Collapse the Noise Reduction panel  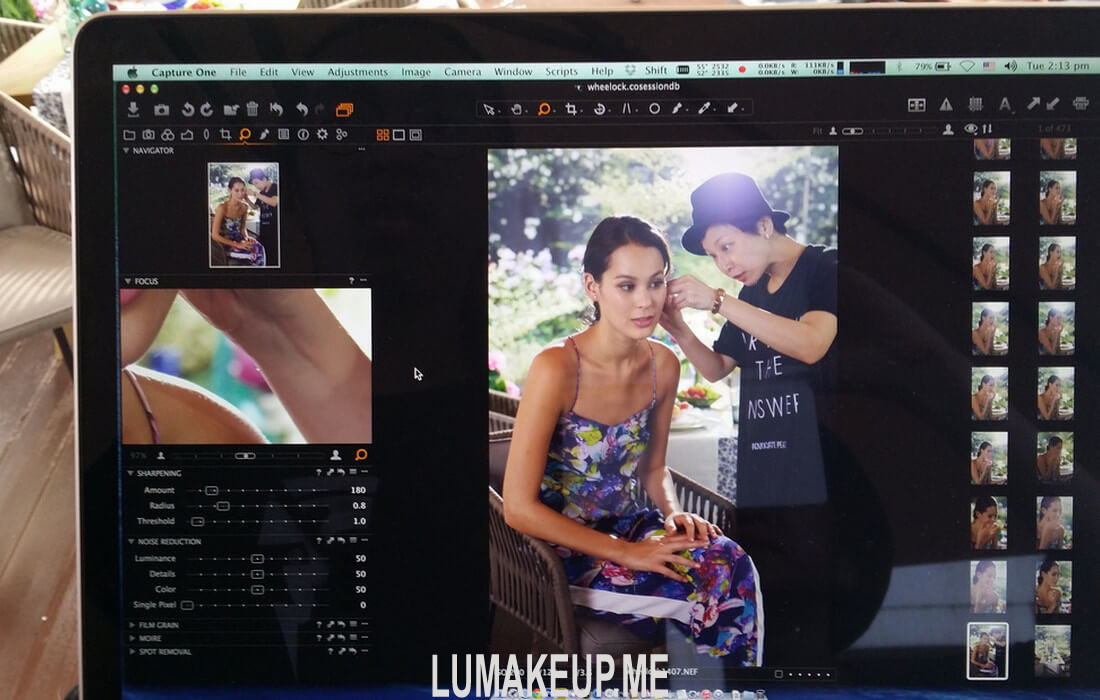pyautogui.click(x=131, y=541)
